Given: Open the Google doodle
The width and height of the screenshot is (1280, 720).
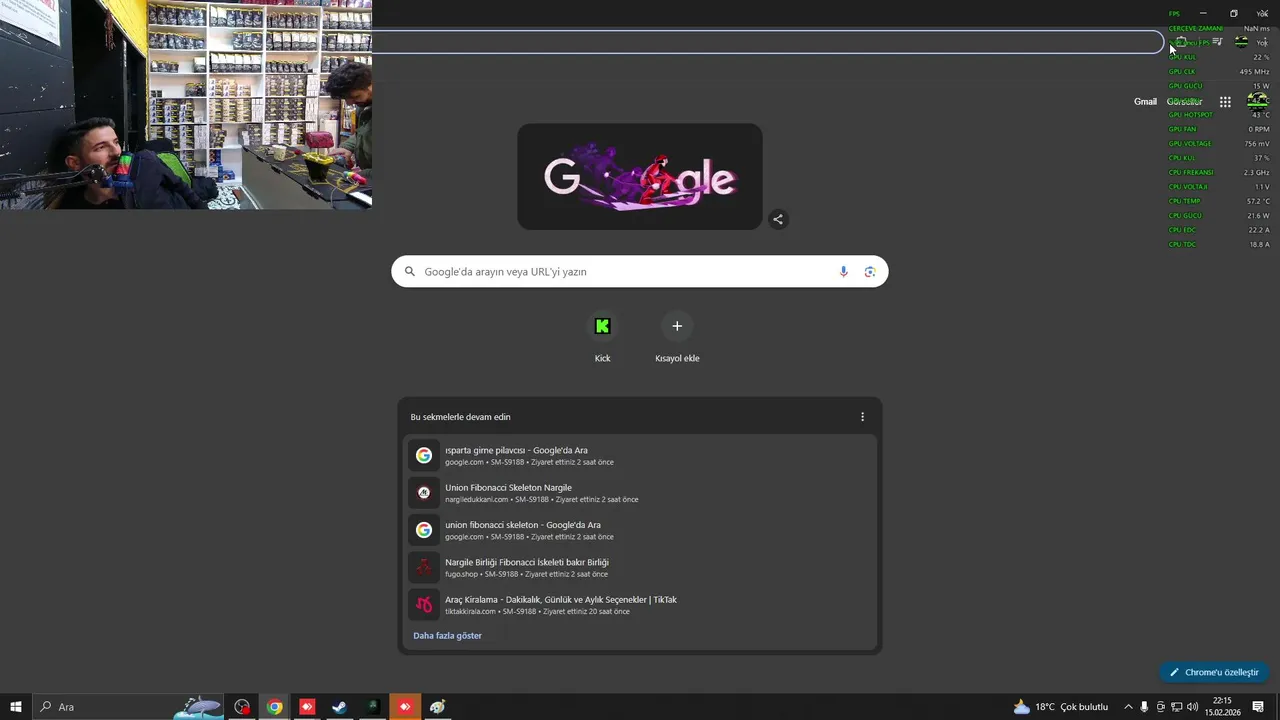Looking at the screenshot, I should (x=640, y=177).
